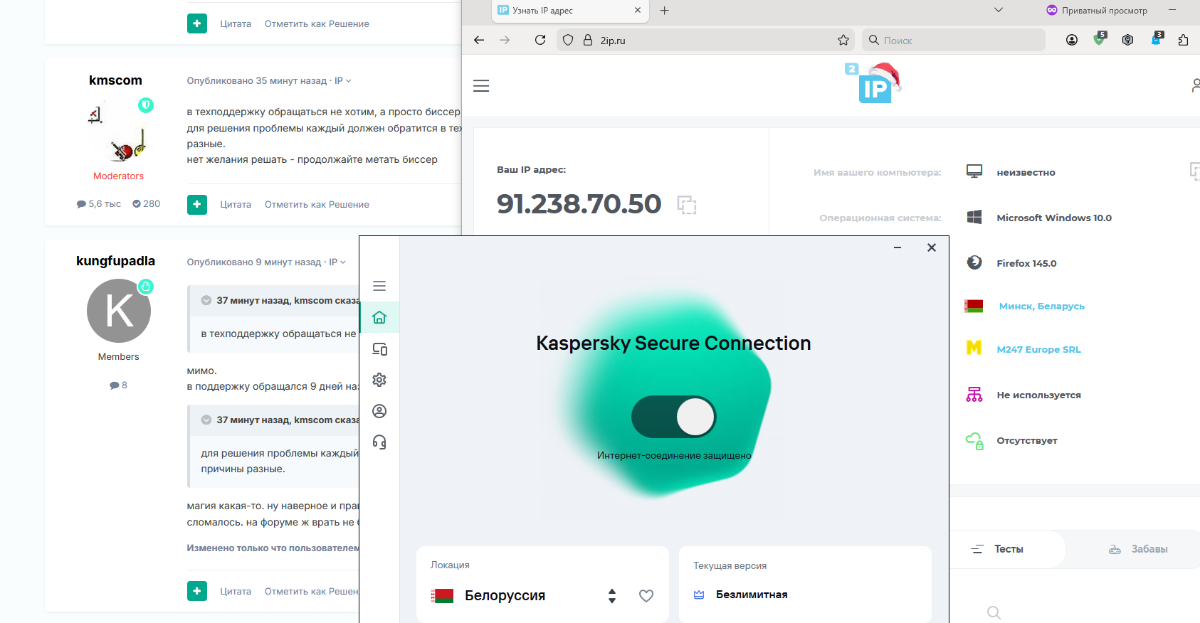Reload the 2ip.ru page
Screen dimensions: 1200x623
click(x=540, y=40)
